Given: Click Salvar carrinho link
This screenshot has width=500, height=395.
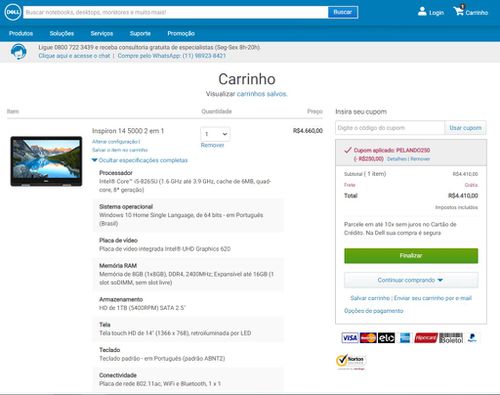Looking at the screenshot, I should click(x=370, y=298).
